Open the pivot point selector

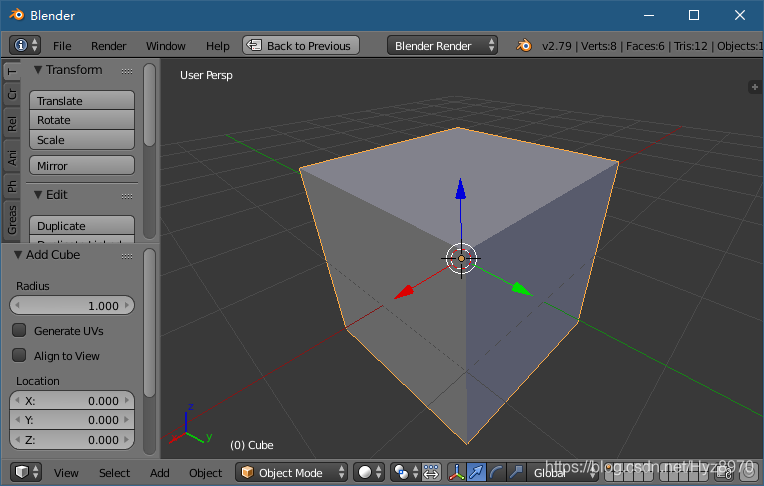[x=405, y=472]
